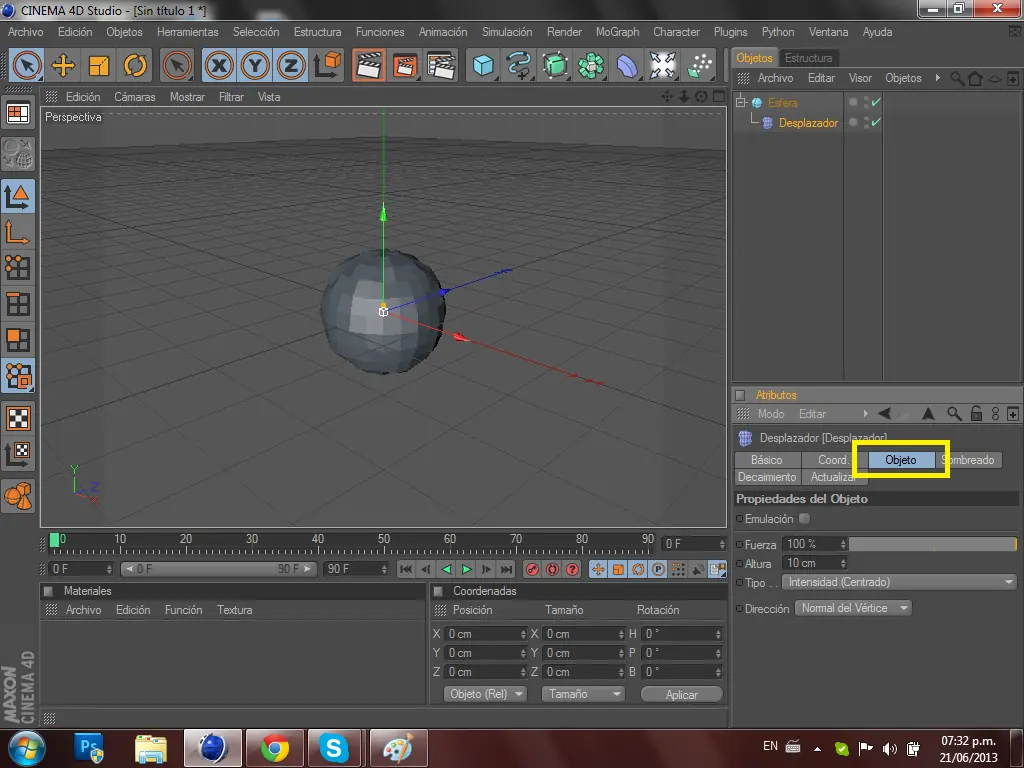Viewport: 1024px width, 768px height.
Task: Play the animation backwards
Action: 446,569
